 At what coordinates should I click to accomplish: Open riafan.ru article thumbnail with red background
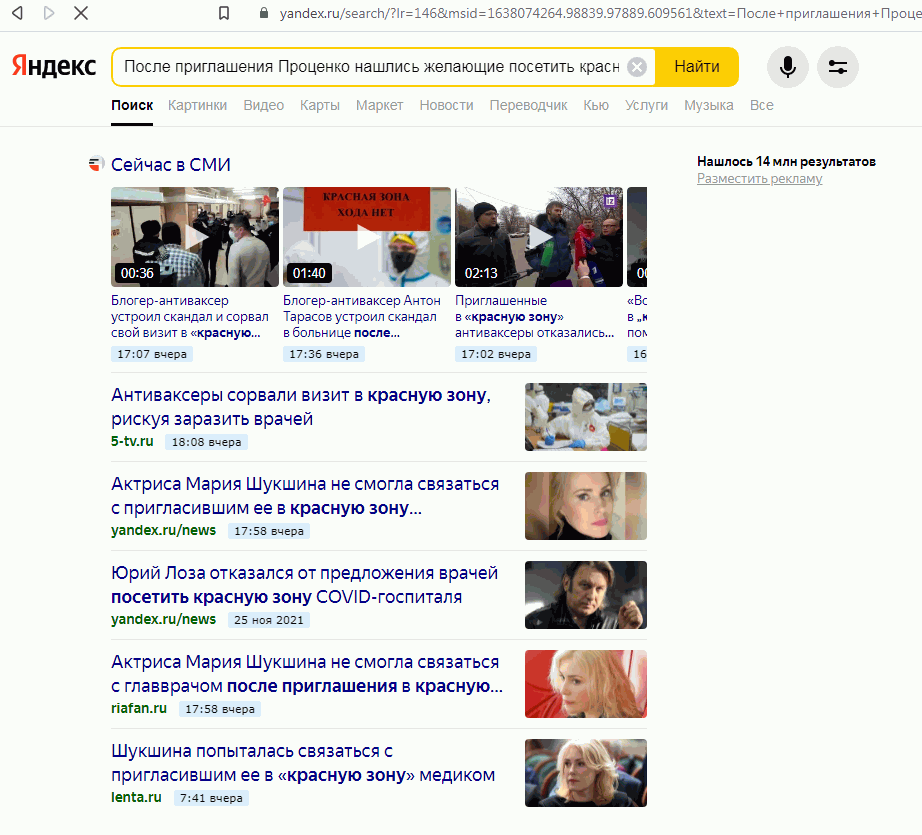[x=586, y=684]
